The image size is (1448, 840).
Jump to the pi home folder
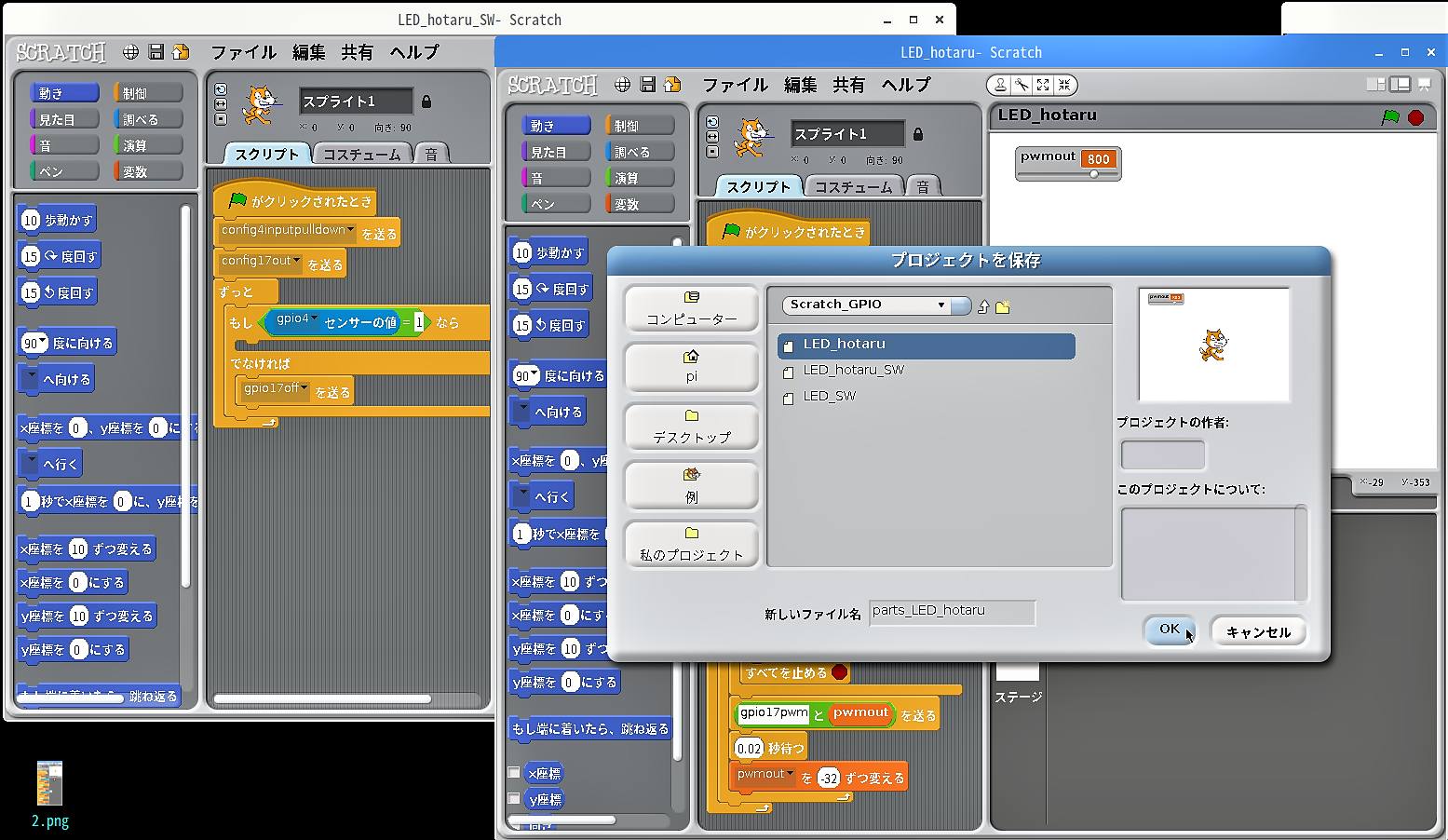tap(692, 367)
